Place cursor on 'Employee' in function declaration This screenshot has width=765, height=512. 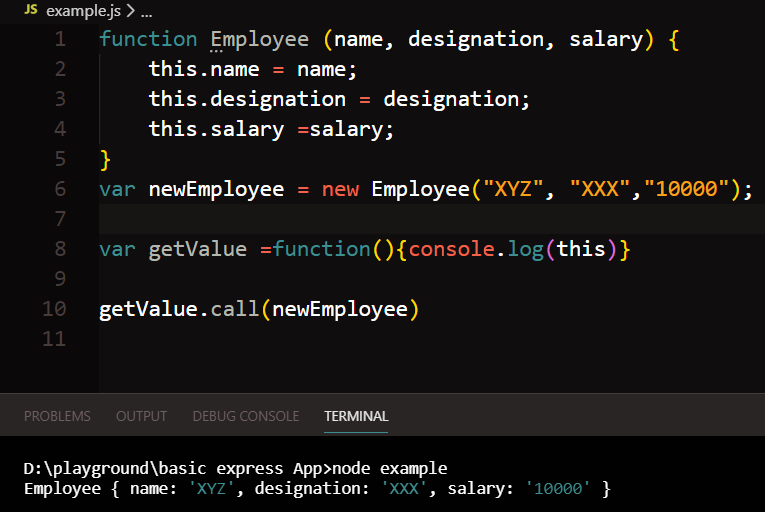[260, 40]
